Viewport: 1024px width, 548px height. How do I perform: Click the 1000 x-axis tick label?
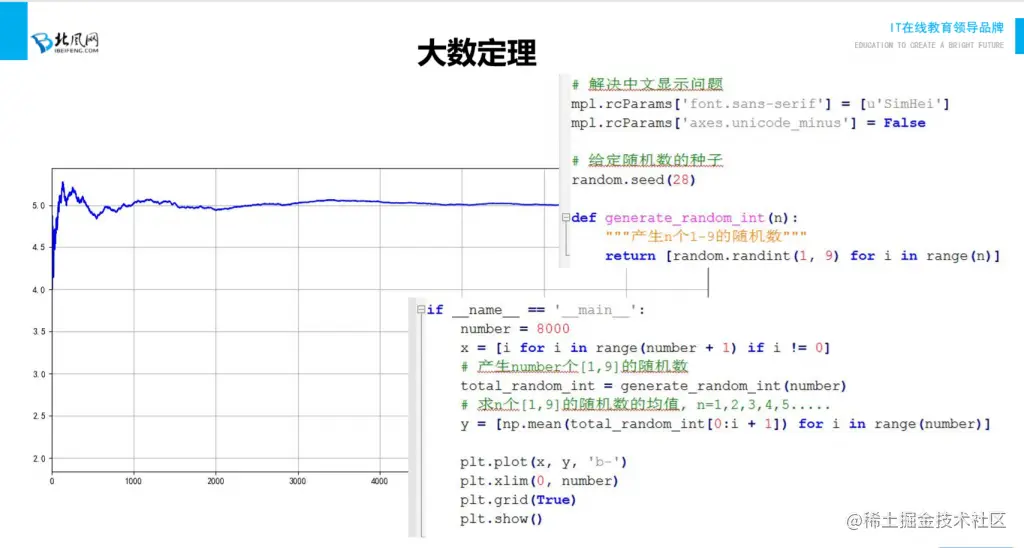(133, 481)
